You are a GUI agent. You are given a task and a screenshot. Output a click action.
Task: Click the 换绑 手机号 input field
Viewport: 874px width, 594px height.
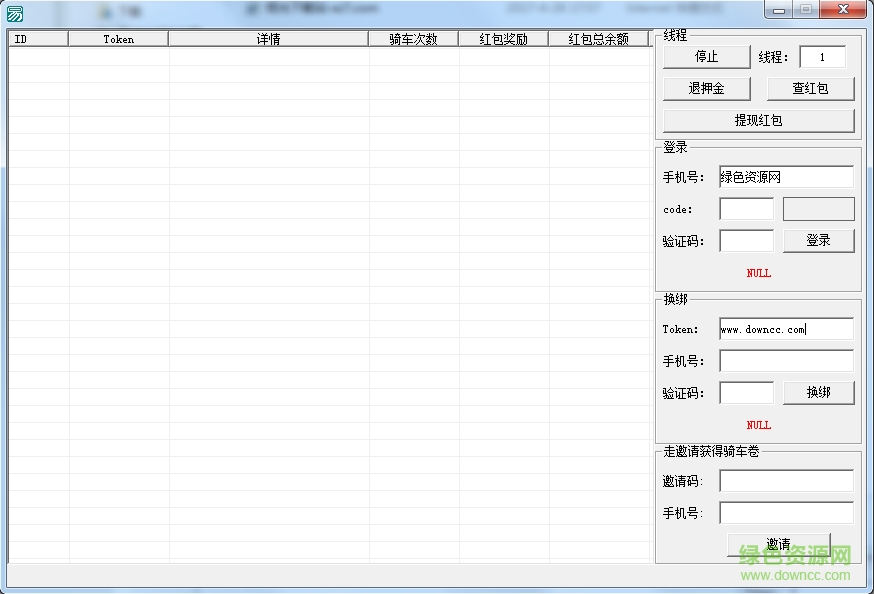(x=786, y=361)
